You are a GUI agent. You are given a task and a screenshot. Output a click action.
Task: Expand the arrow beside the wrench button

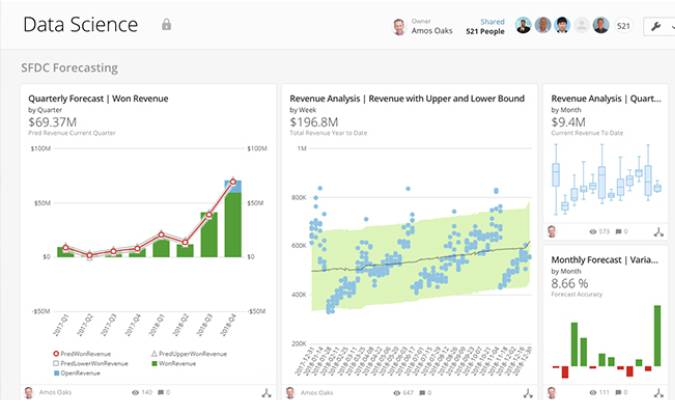tap(672, 26)
